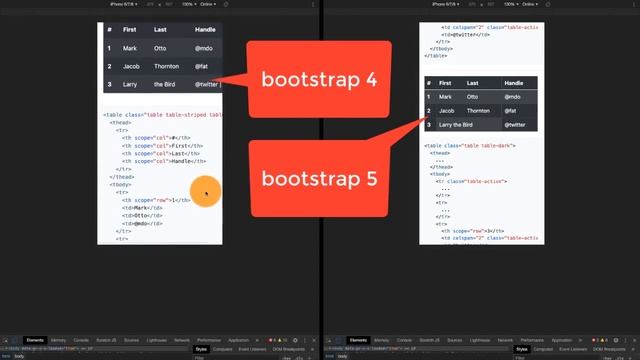
Task: Close left DevTools panel
Action: tap(314, 340)
